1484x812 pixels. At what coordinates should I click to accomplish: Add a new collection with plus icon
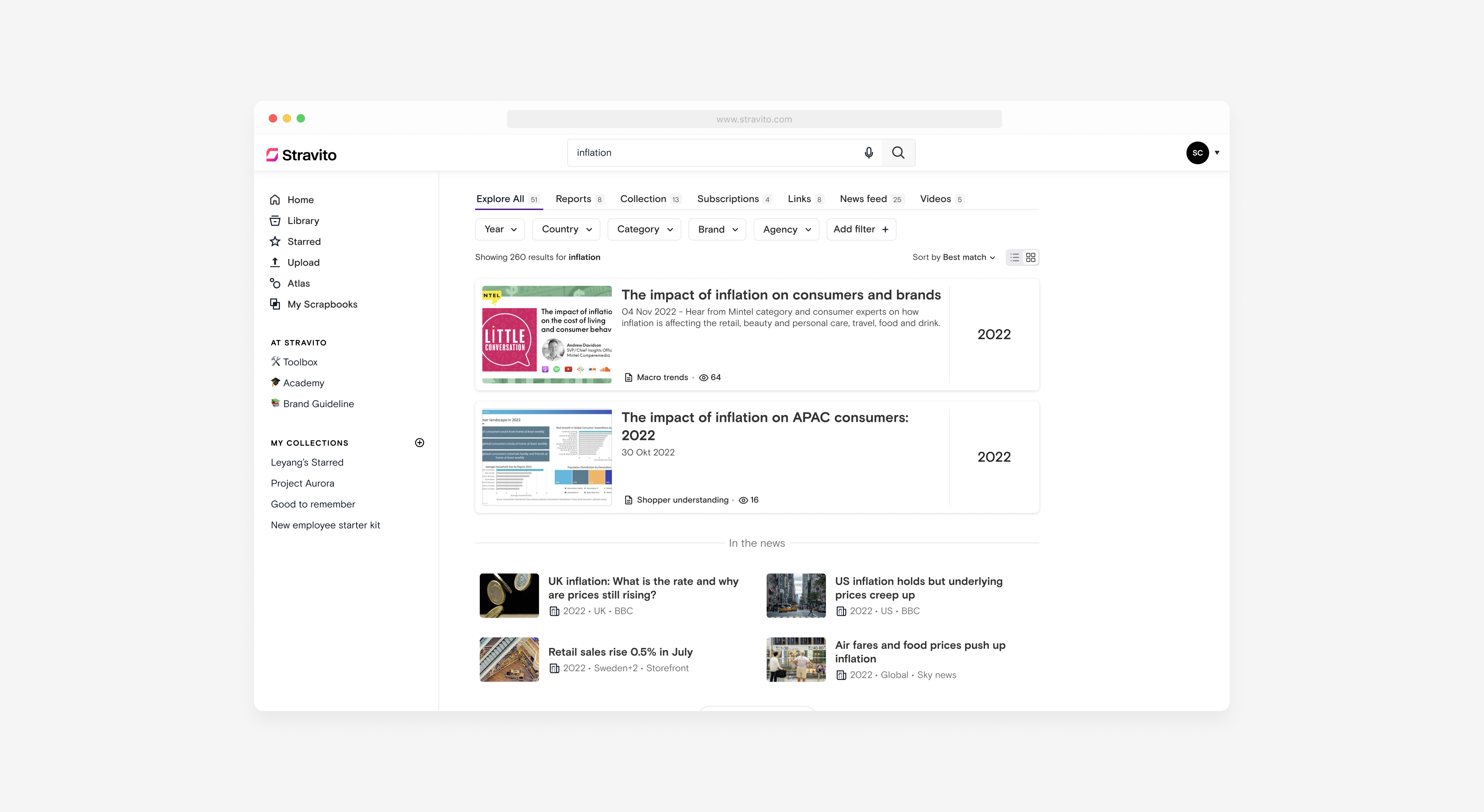click(x=419, y=443)
